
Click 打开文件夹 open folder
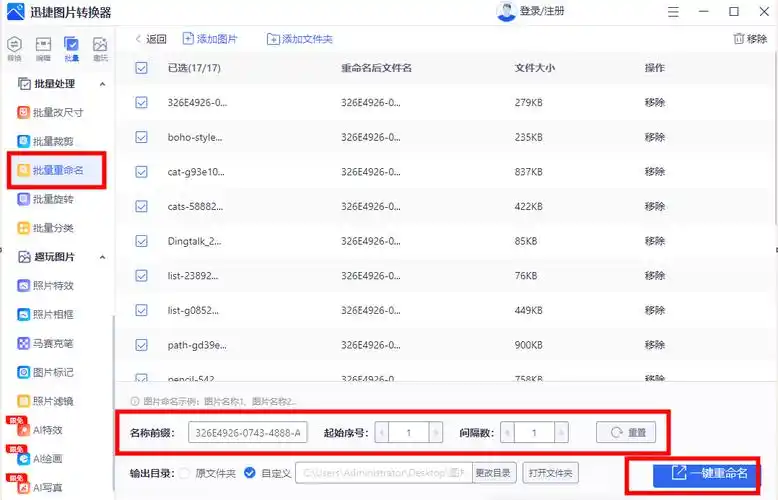550,473
